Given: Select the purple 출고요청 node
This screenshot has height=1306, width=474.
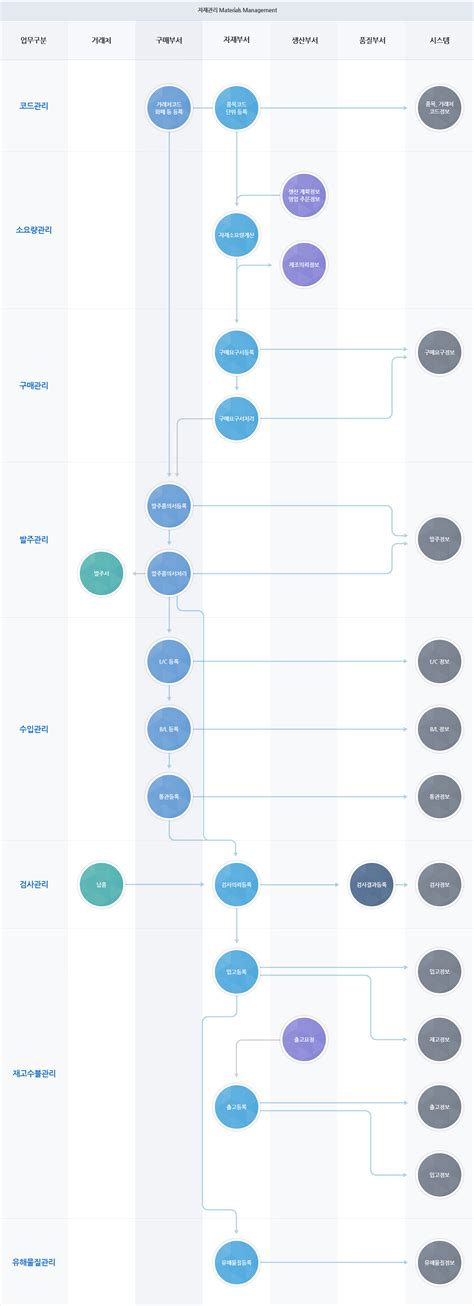Looking at the screenshot, I should [304, 1040].
